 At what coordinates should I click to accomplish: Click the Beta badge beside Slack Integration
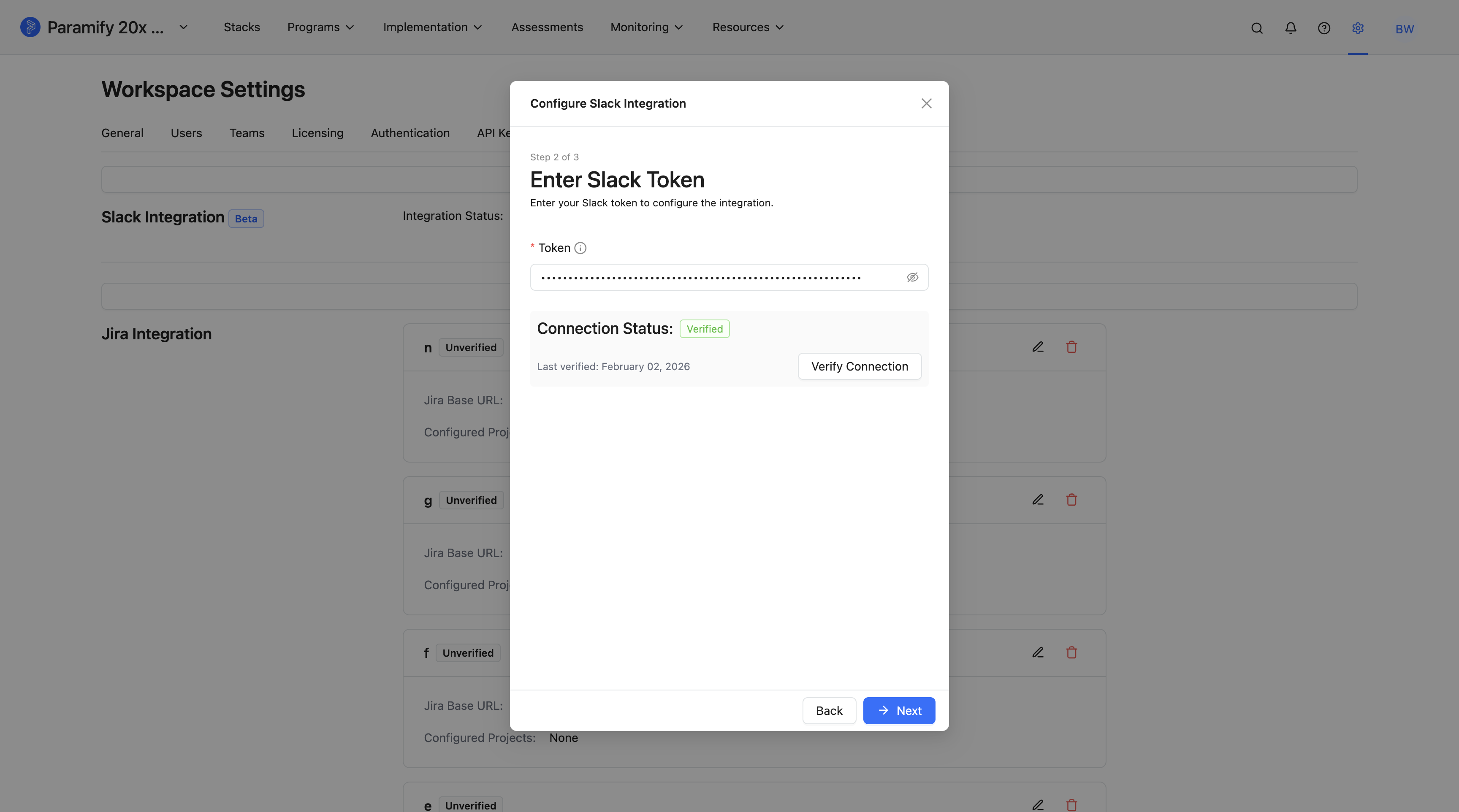[246, 219]
